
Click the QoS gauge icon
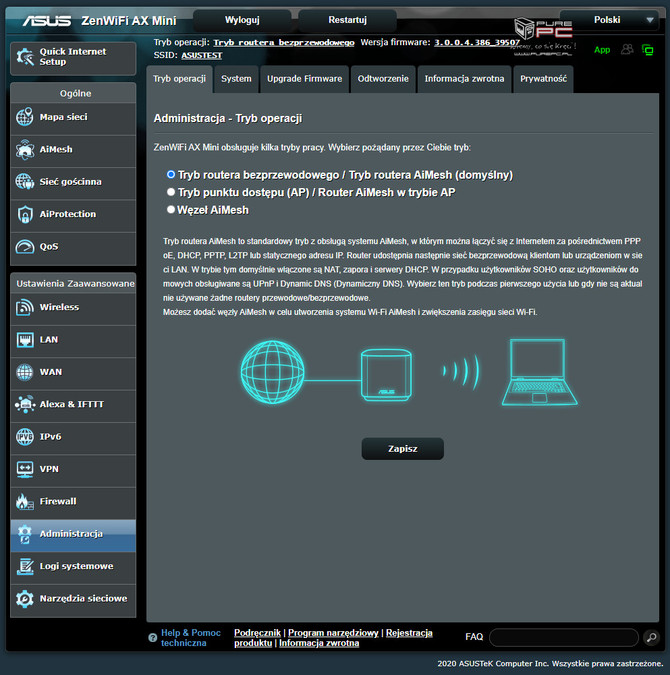(25, 247)
